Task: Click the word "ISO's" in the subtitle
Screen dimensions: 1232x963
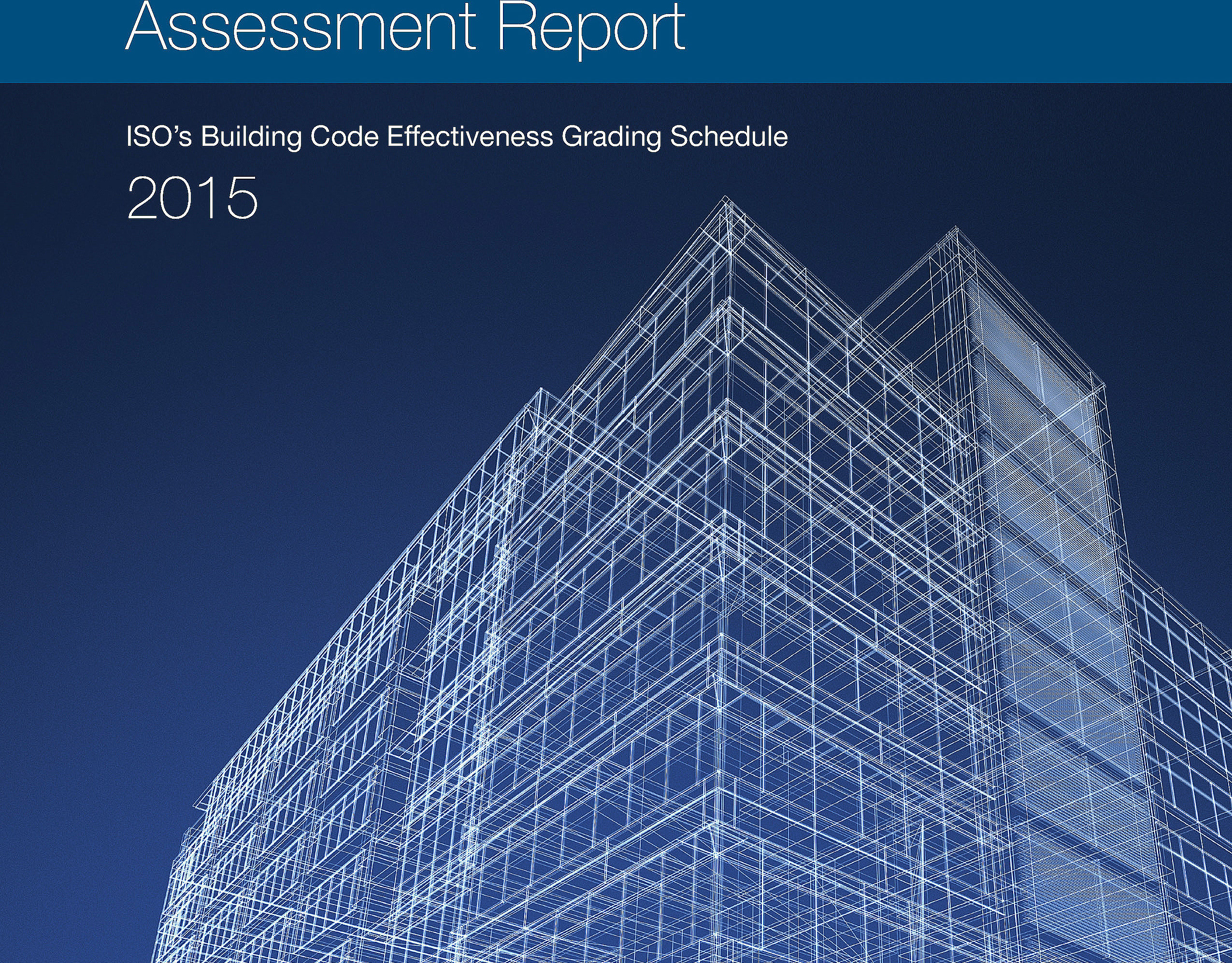Action: 160,137
